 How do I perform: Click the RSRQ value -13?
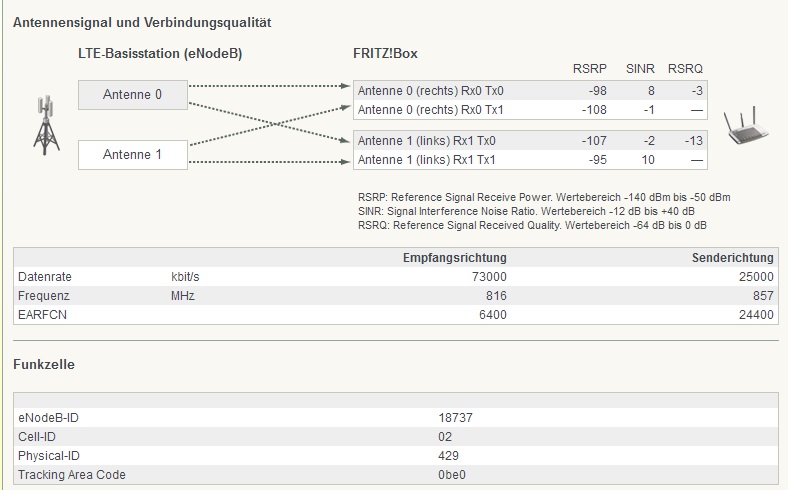(x=694, y=141)
